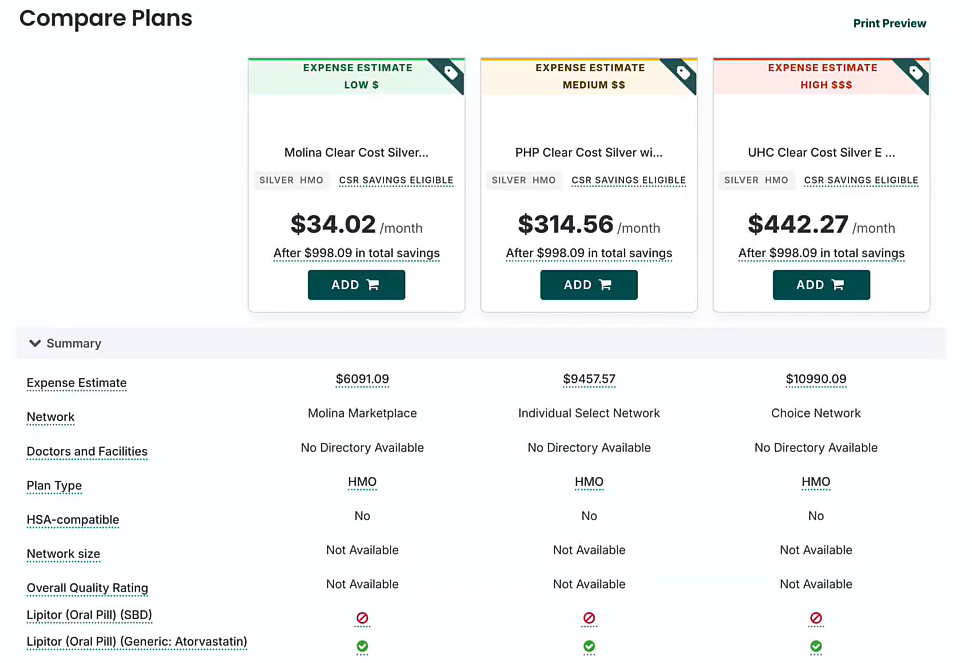The height and width of the screenshot is (663, 972).
Task: Add the UHC Clear Cost Silver plan
Action: click(x=821, y=285)
